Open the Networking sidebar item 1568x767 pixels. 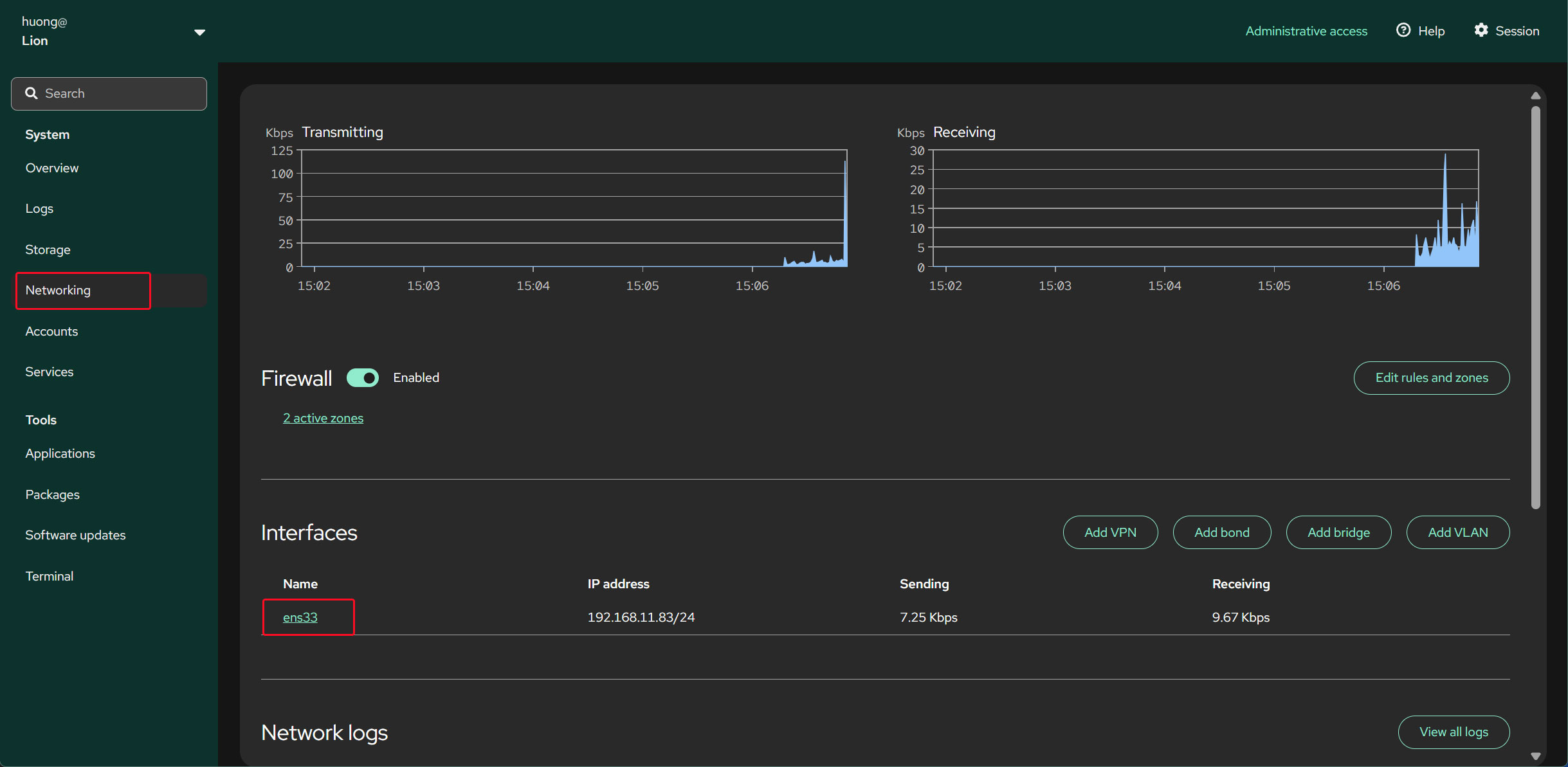[58, 290]
